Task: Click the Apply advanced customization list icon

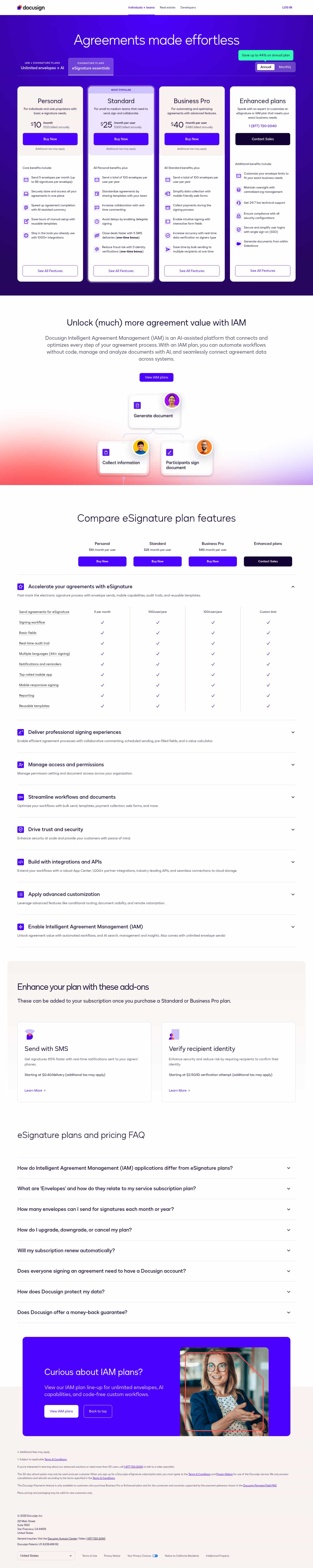Action: (21, 894)
